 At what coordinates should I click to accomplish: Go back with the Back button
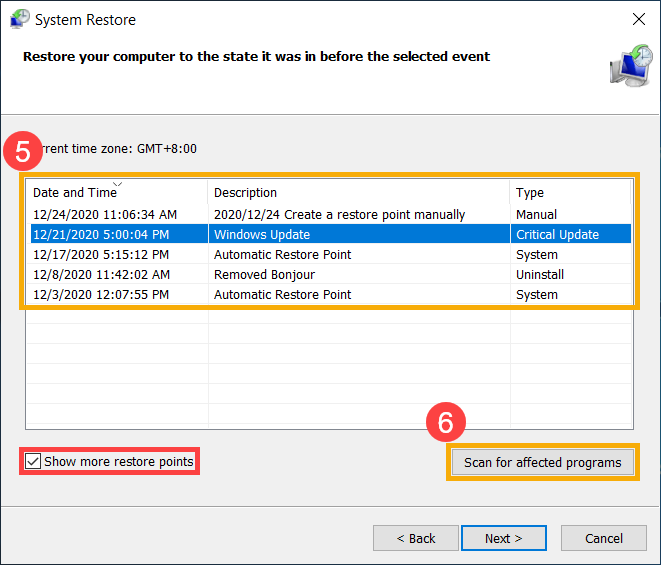click(x=415, y=538)
